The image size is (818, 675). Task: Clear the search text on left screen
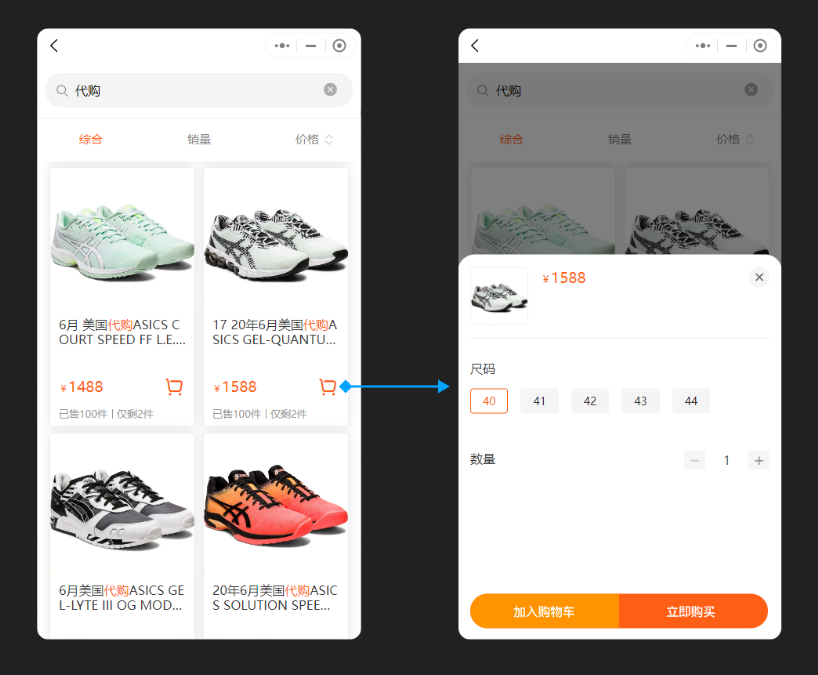coord(330,90)
